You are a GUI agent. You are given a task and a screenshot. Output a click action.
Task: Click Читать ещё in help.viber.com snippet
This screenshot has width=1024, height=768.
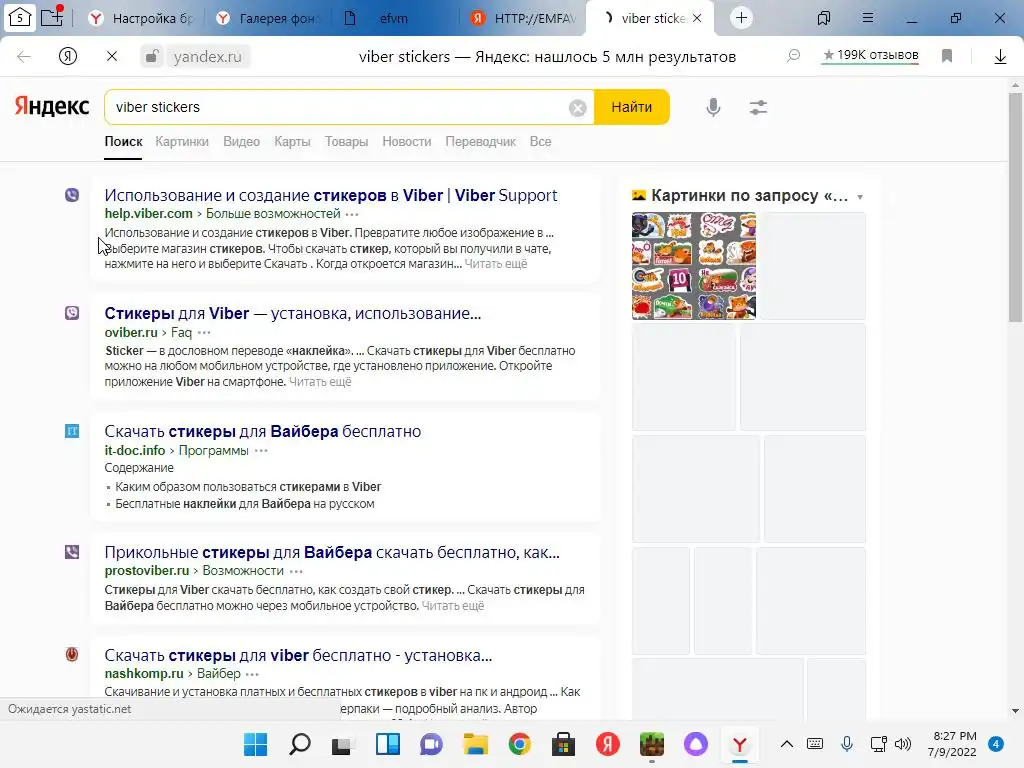point(496,264)
